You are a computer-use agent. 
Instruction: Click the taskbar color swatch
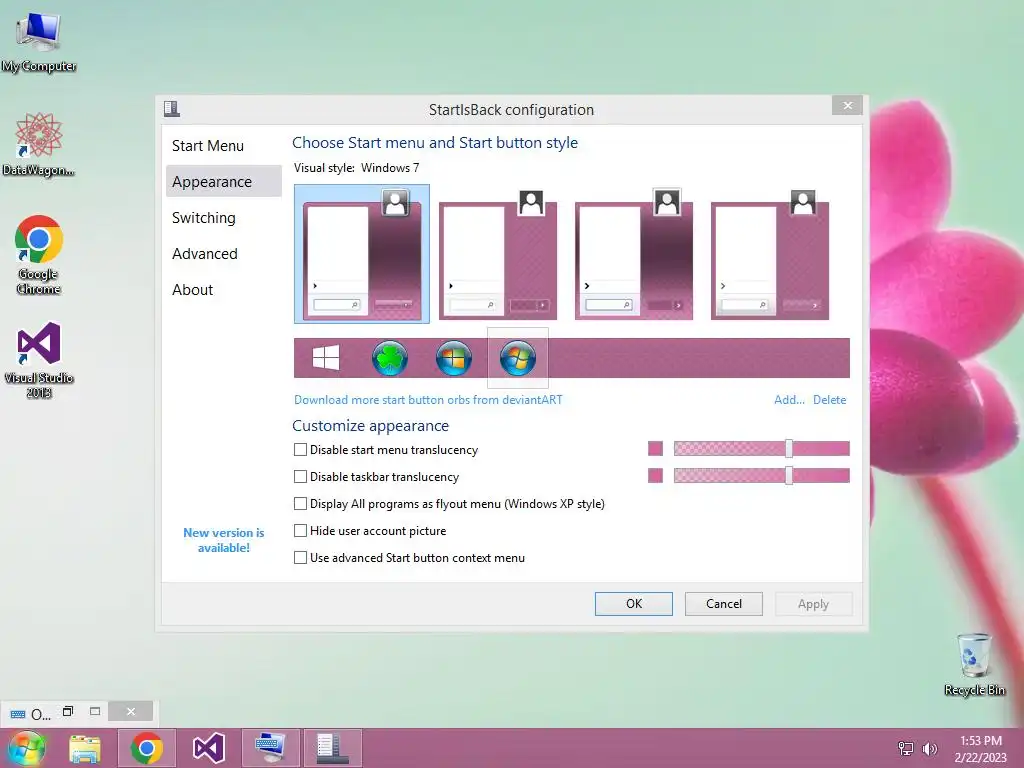[x=655, y=475]
